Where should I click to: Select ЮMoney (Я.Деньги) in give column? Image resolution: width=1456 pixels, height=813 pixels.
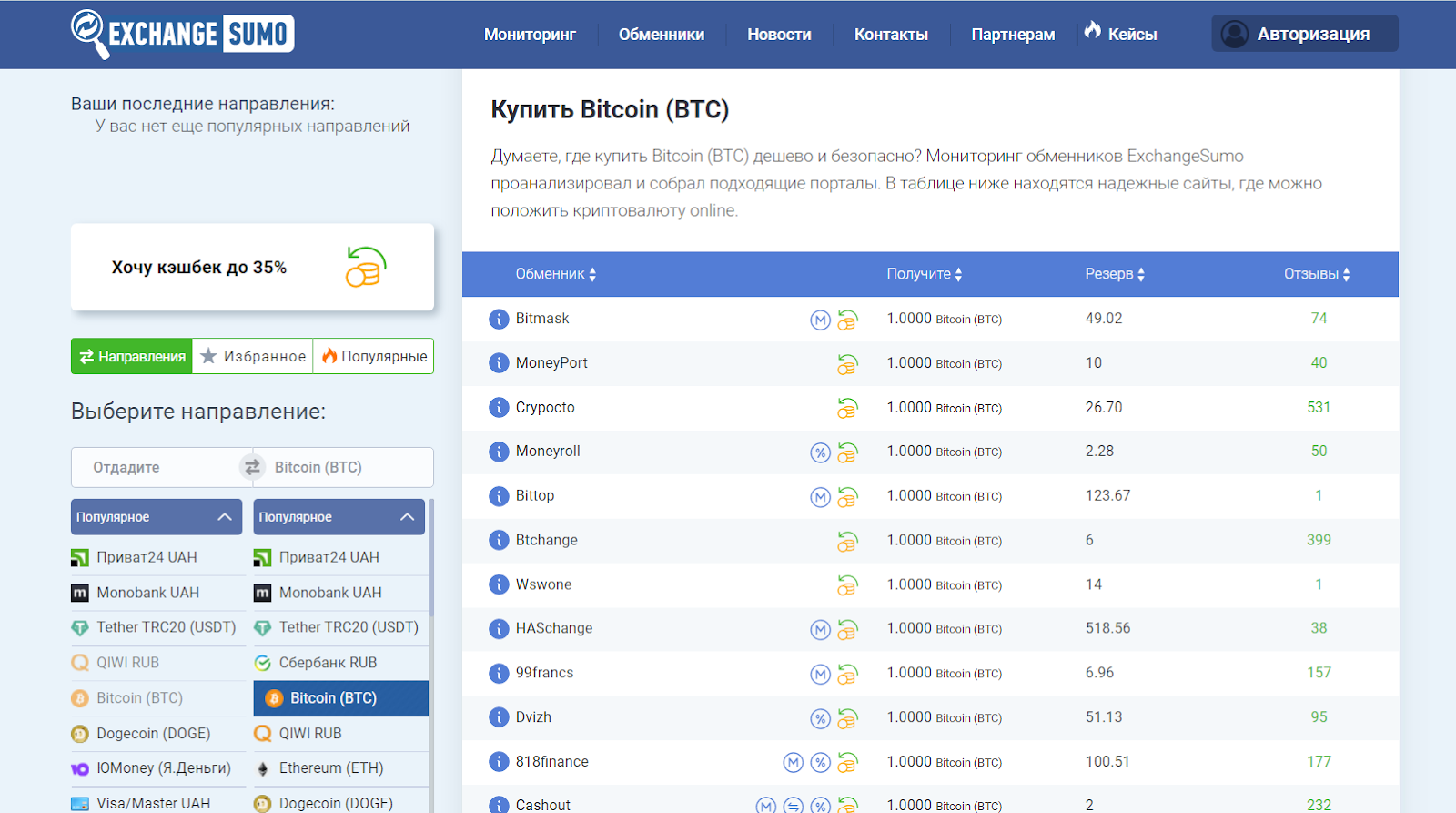(157, 768)
